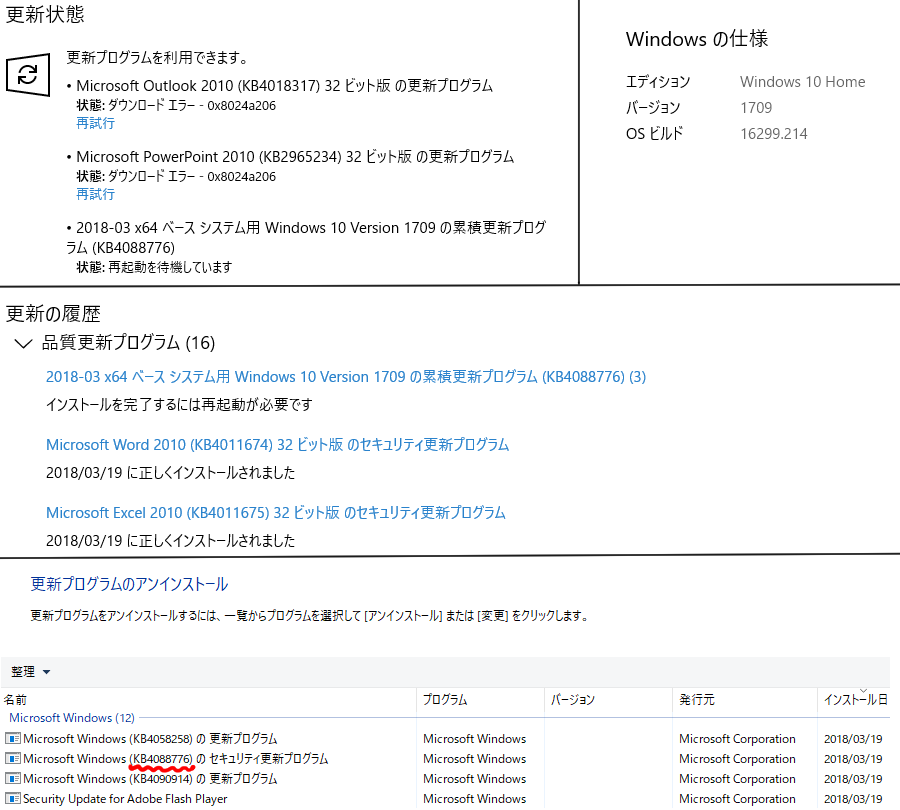Collapse the 品質更新プログラム (16) section
This screenshot has height=810, width=900.
tap(23, 343)
